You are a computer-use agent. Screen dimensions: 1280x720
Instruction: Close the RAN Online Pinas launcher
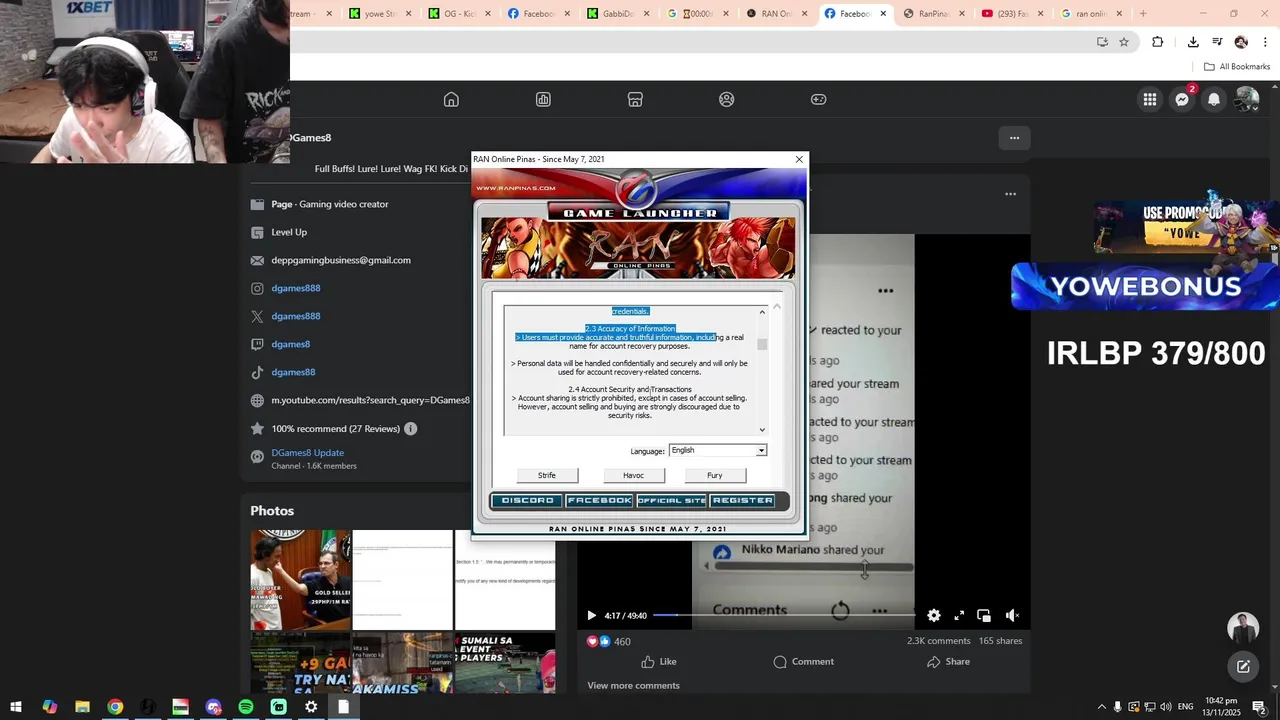pos(799,159)
